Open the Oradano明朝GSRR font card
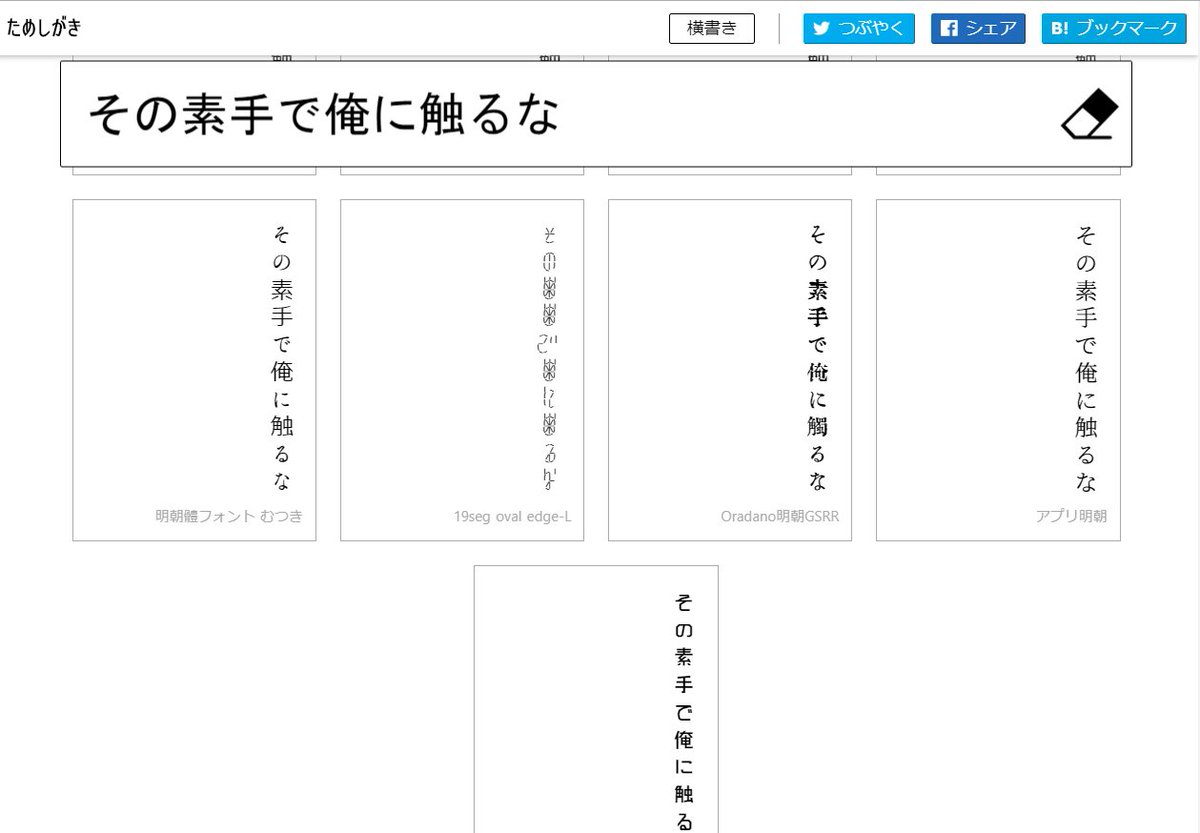The width and height of the screenshot is (1200, 833). 730,370
